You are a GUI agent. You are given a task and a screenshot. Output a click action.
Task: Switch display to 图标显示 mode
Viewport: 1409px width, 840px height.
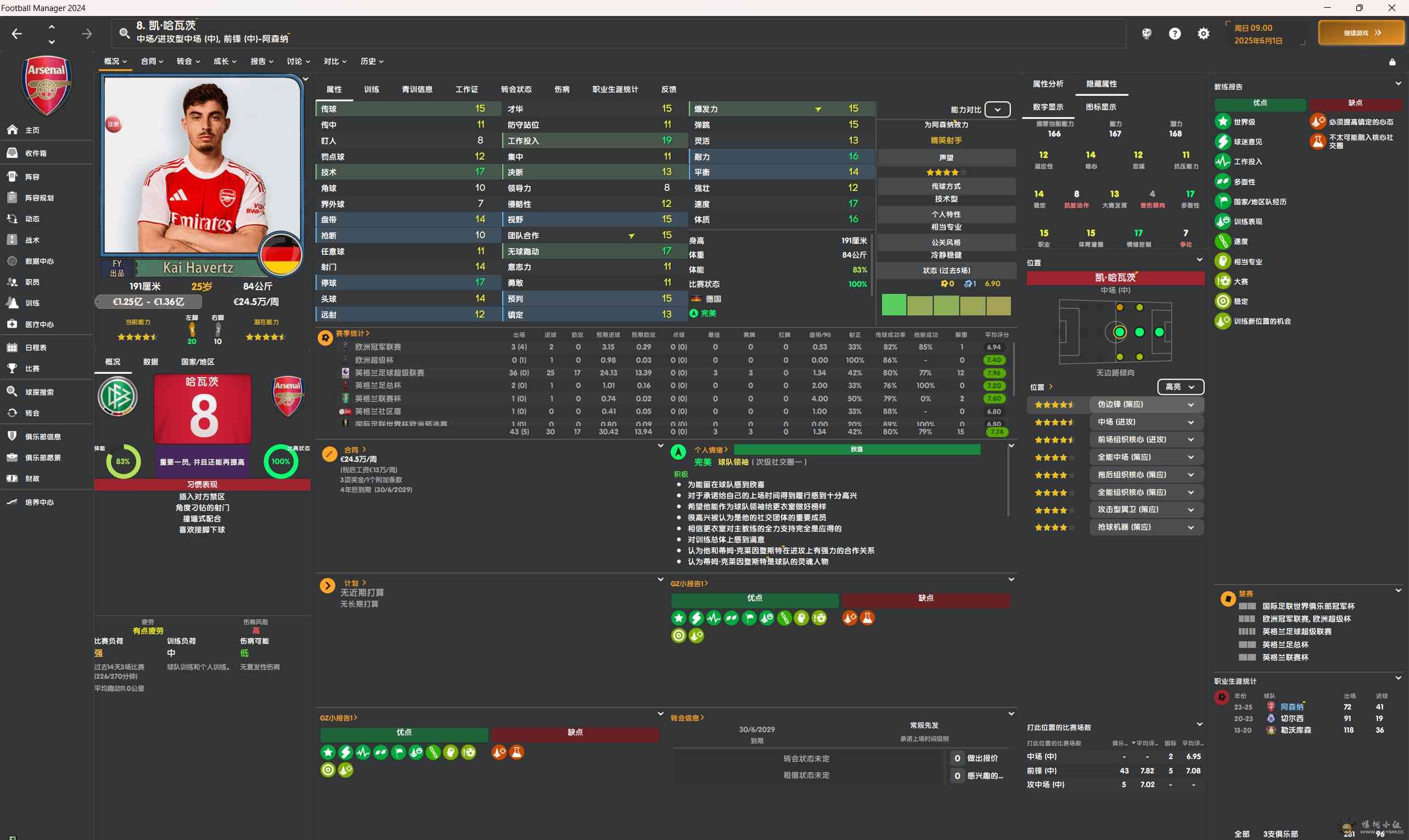[1101, 107]
